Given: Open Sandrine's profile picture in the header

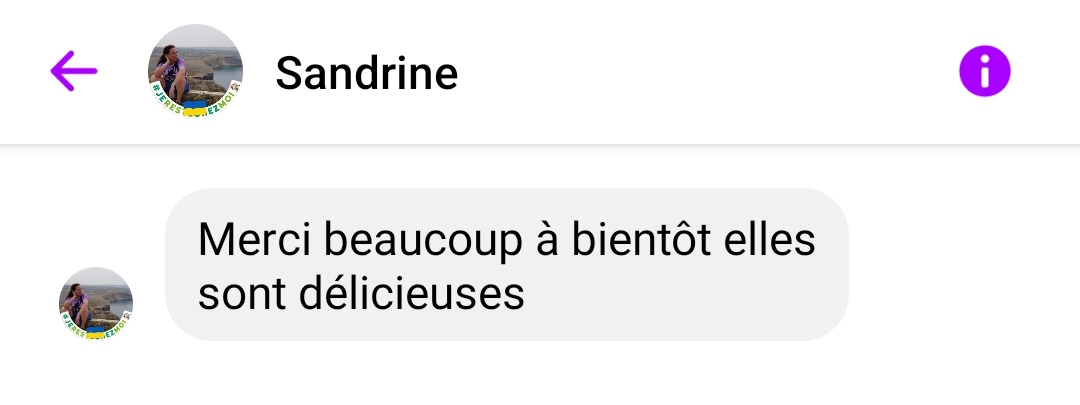Looking at the screenshot, I should 195,71.
